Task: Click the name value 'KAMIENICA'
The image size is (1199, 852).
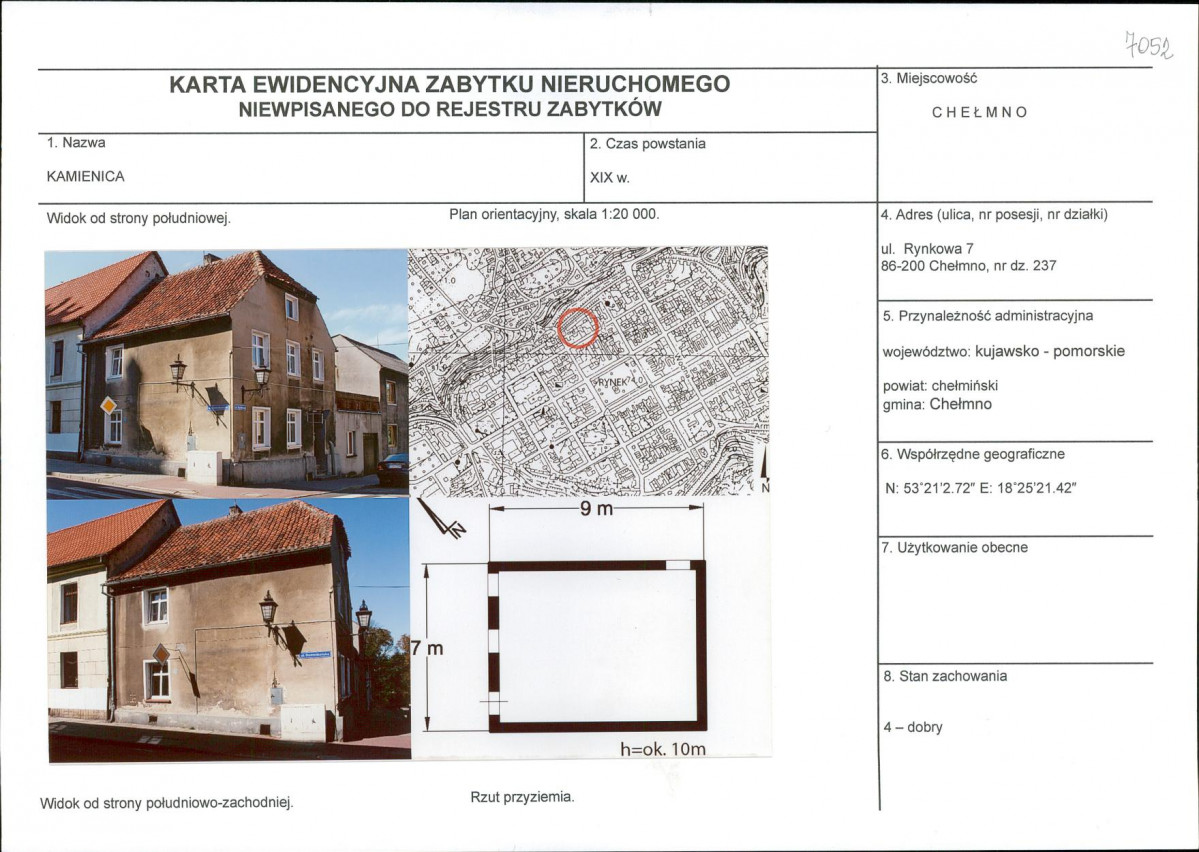Action: [x=86, y=177]
